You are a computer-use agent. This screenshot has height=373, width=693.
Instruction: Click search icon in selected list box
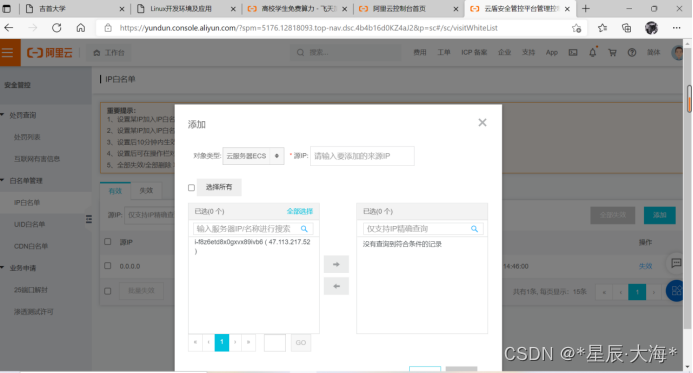point(474,229)
